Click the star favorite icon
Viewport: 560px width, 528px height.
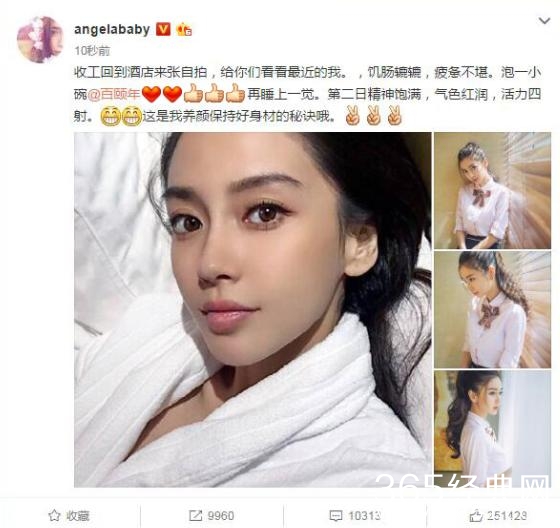(x=54, y=515)
